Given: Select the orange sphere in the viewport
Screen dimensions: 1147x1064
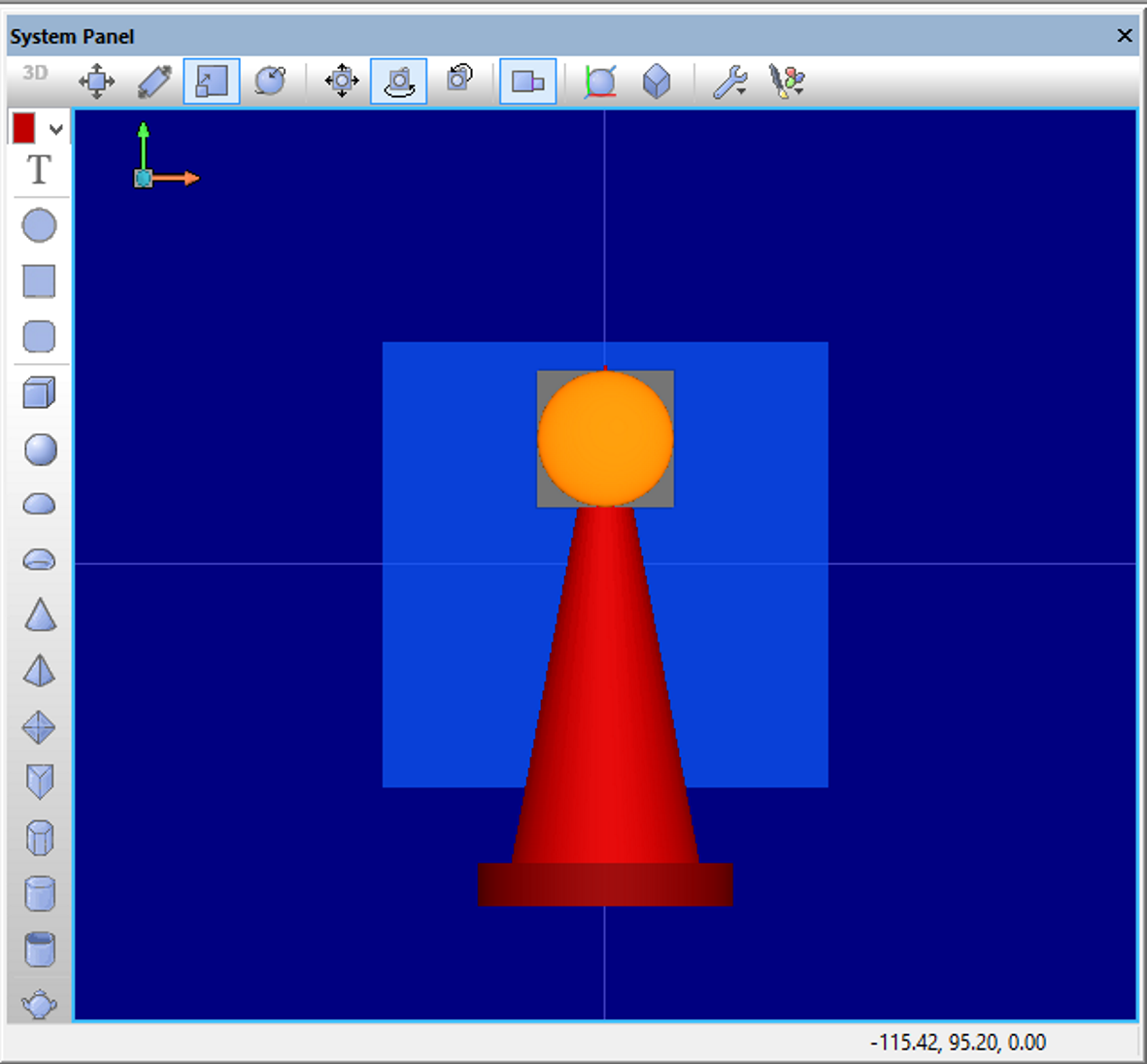Looking at the screenshot, I should coord(606,438).
